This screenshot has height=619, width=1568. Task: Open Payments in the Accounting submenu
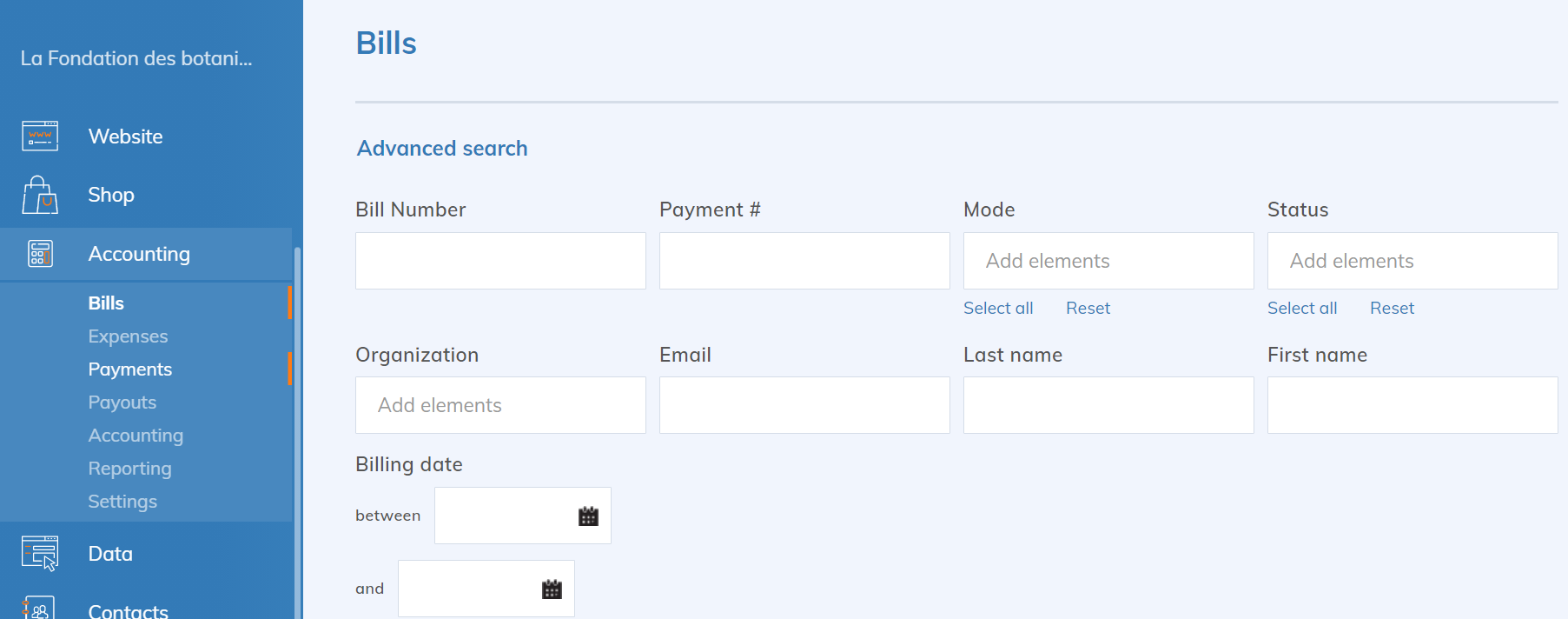tap(130, 369)
